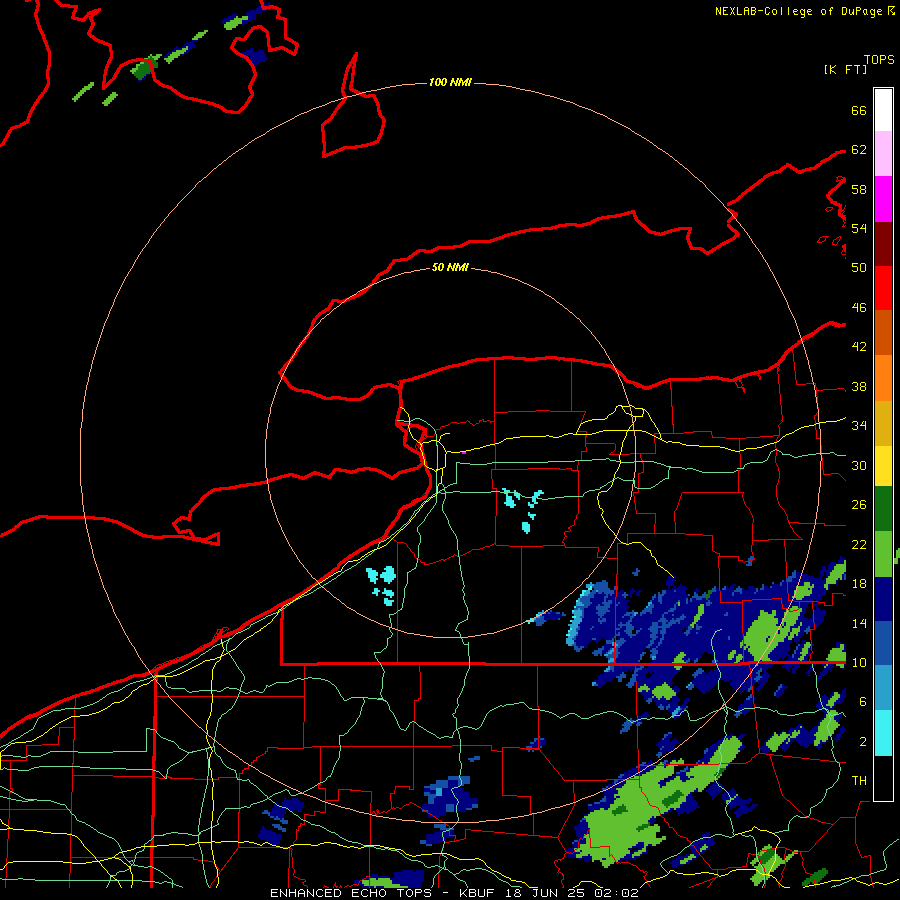Viewport: 900px width, 900px height.
Task: Click the "2" legend value
Action: tap(863, 742)
